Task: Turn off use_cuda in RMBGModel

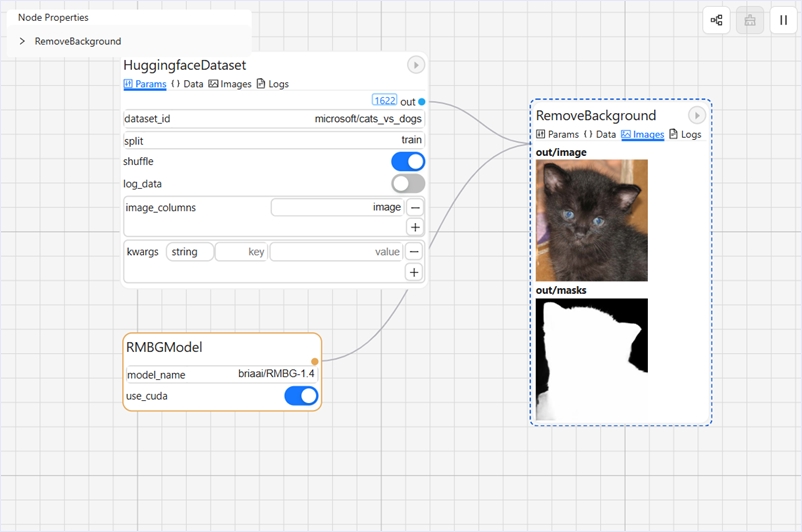Action: coord(301,396)
